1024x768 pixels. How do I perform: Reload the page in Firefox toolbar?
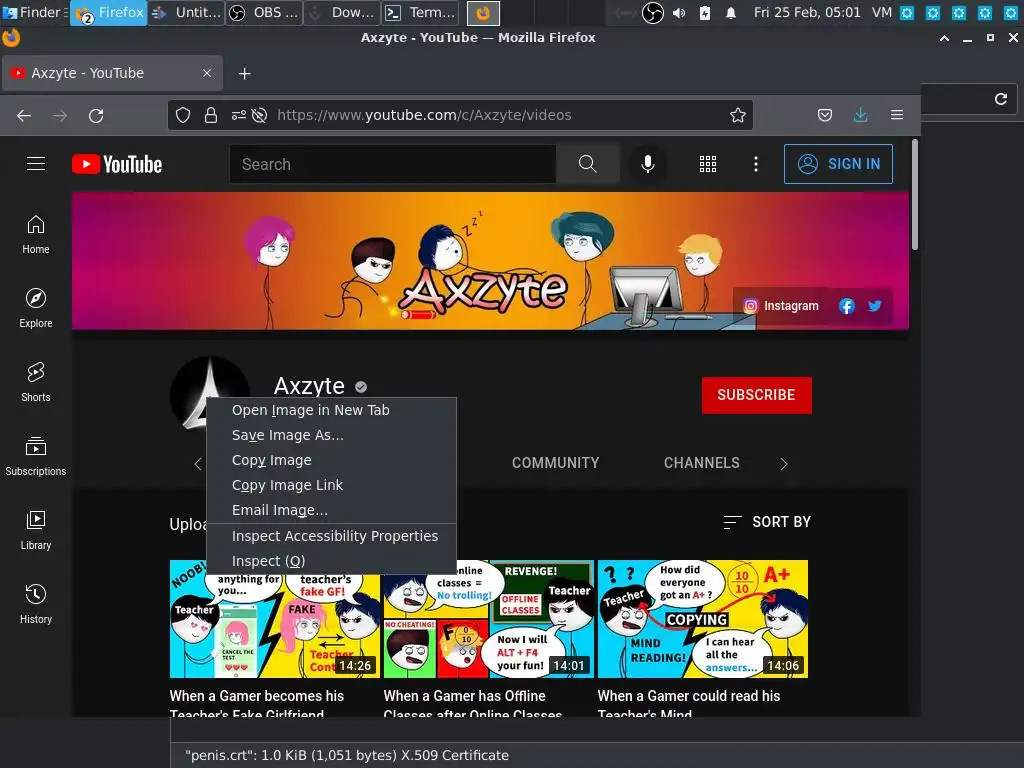(x=96, y=116)
